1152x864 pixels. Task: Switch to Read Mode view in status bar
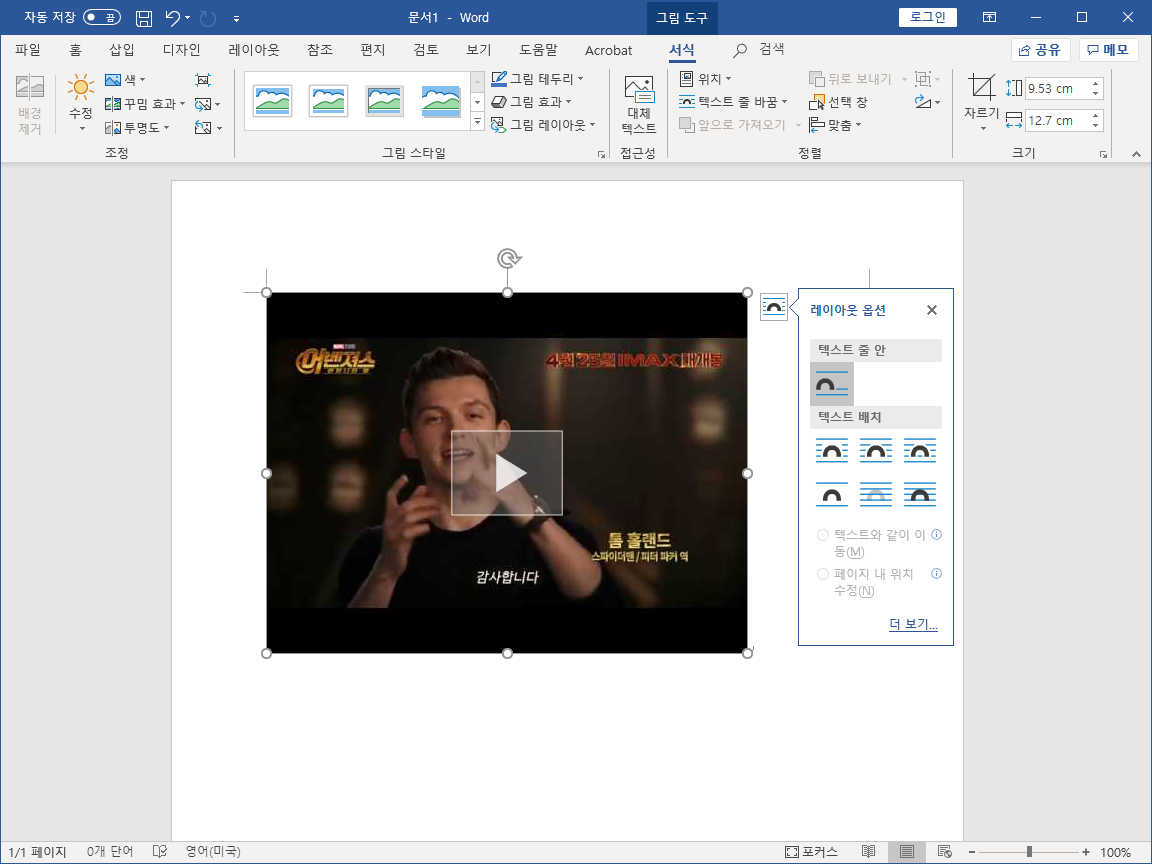[868, 852]
